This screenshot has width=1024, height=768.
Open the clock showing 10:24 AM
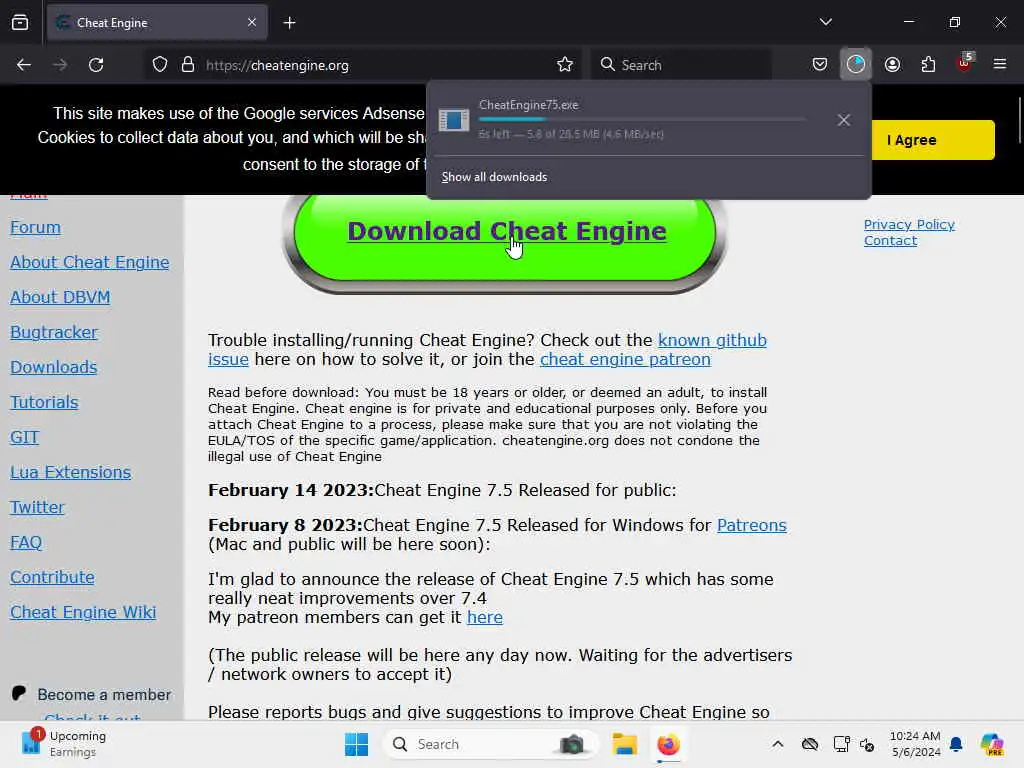tap(915, 744)
